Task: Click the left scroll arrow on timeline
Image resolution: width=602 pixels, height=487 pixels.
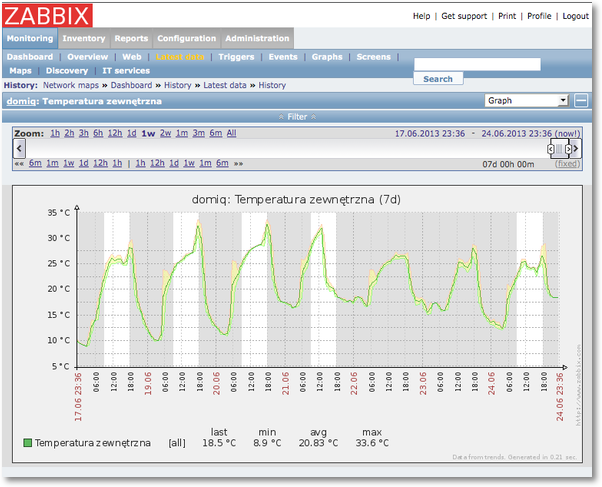Action: [x=20, y=148]
